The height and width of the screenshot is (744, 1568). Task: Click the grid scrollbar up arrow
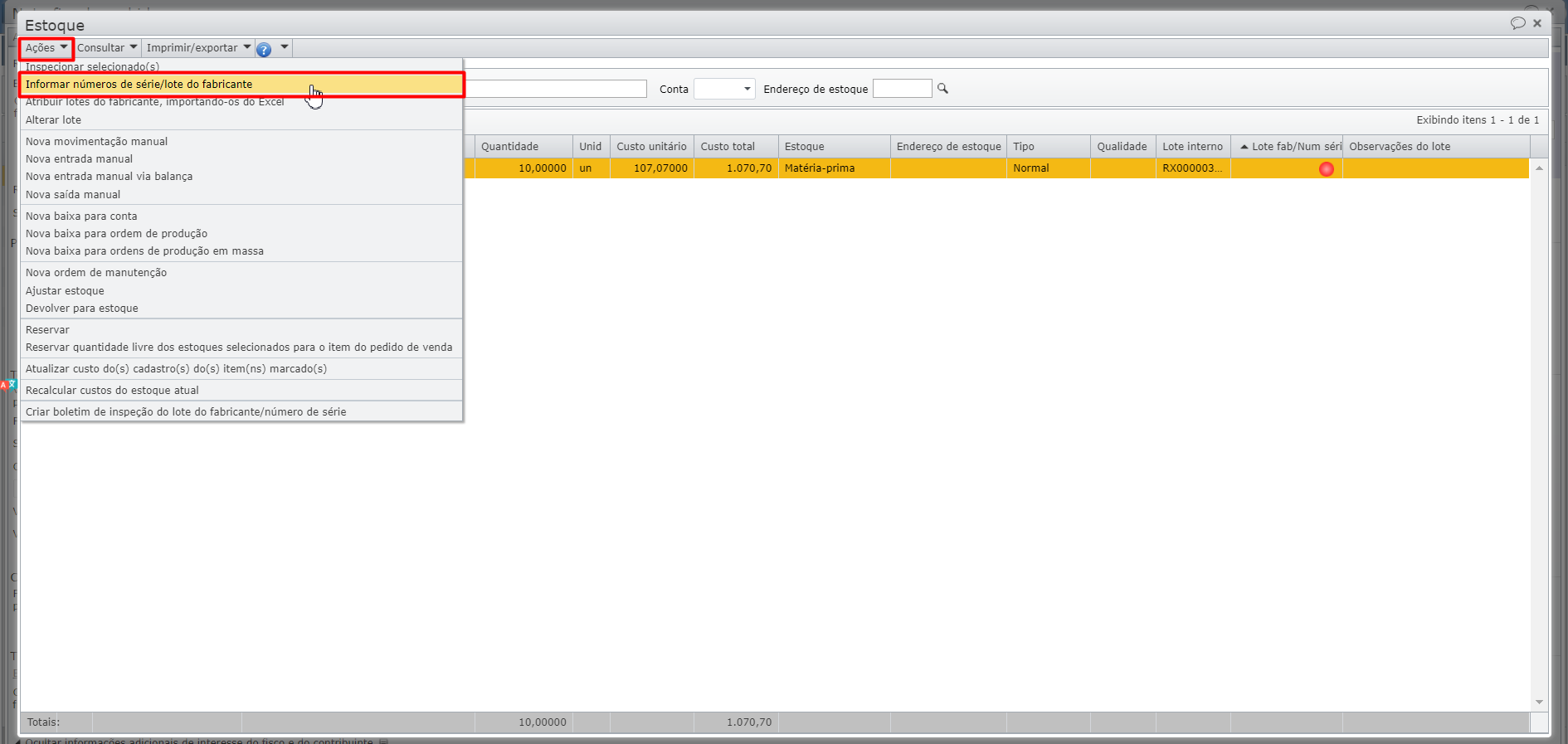1539,168
